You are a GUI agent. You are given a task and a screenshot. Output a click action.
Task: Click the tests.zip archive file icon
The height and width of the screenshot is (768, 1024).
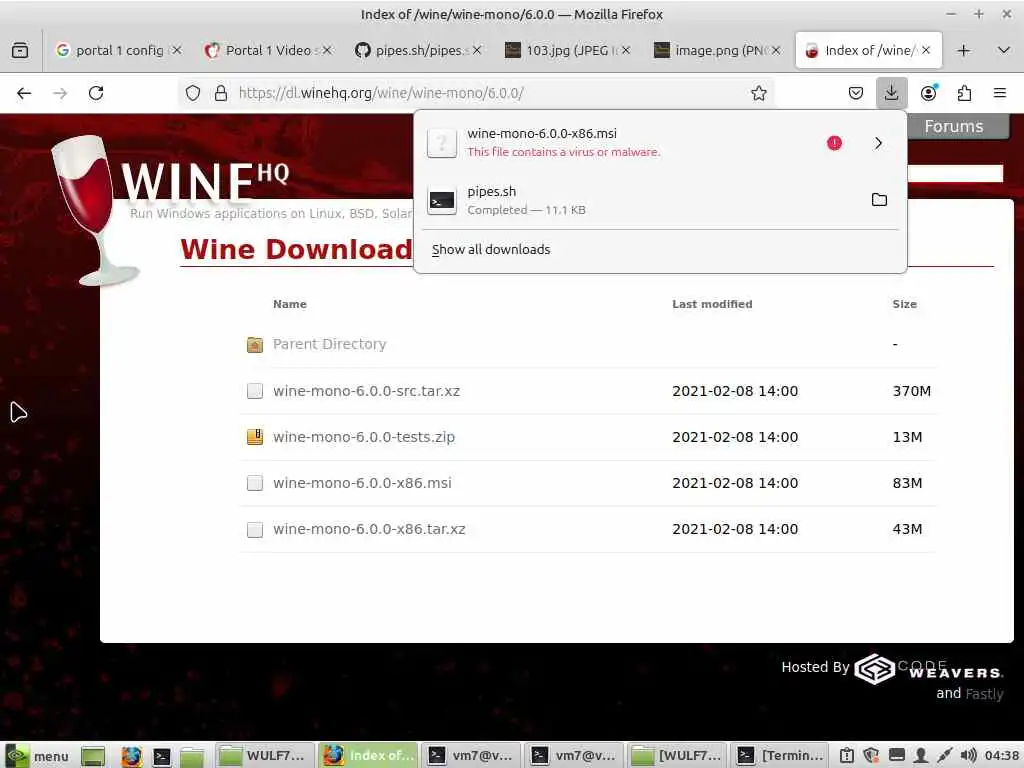coord(255,437)
